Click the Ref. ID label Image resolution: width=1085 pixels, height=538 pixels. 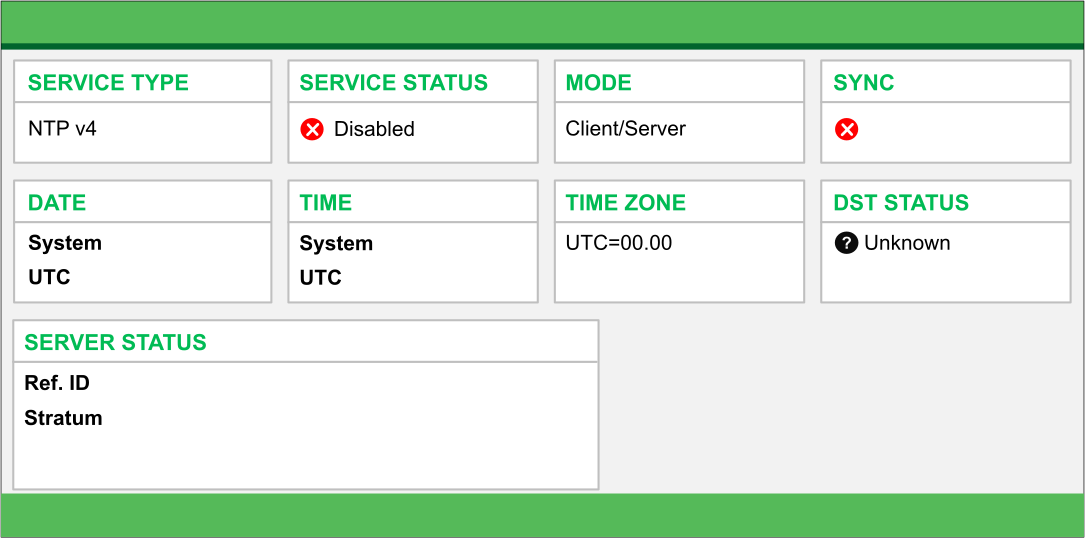coord(57,383)
